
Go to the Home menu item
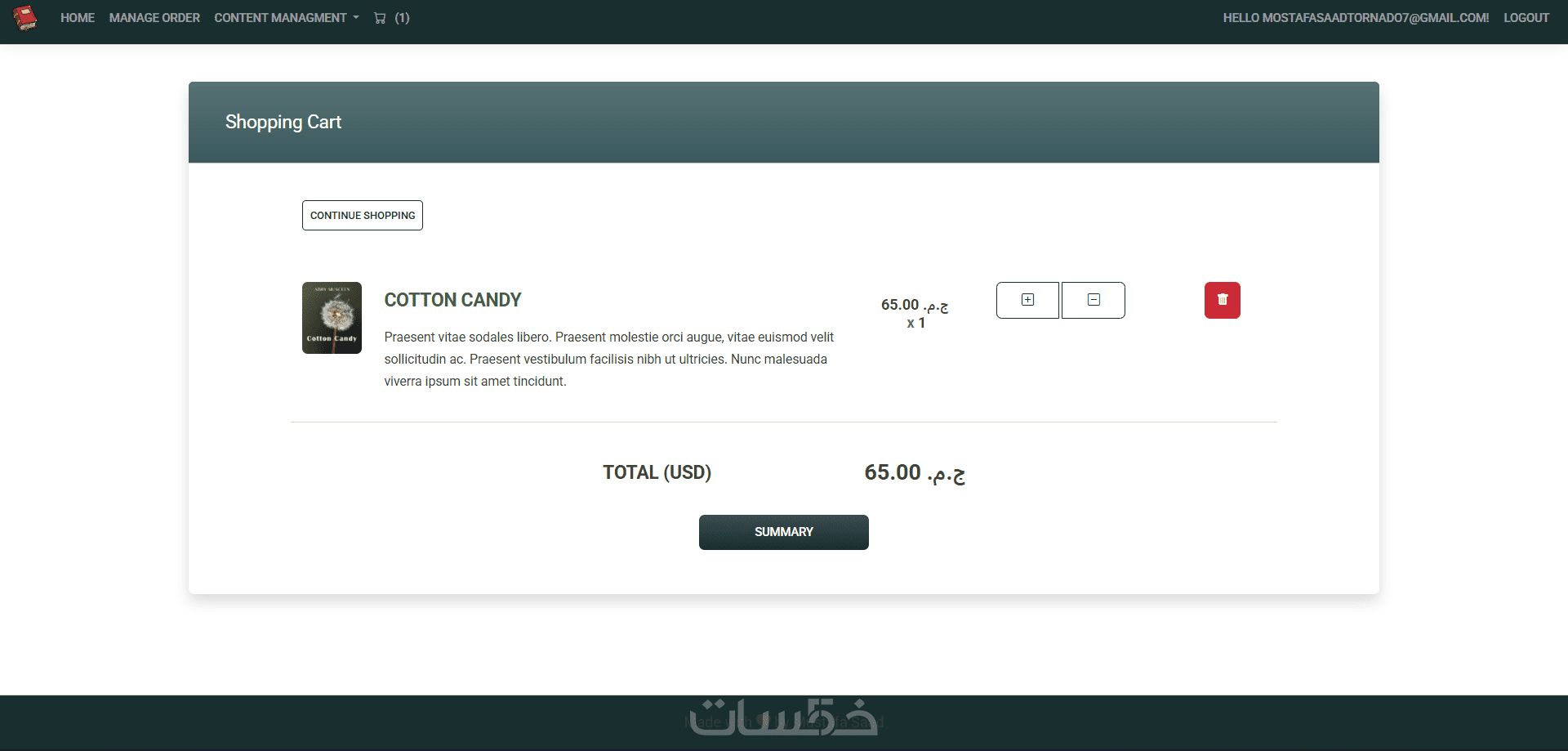(78, 18)
